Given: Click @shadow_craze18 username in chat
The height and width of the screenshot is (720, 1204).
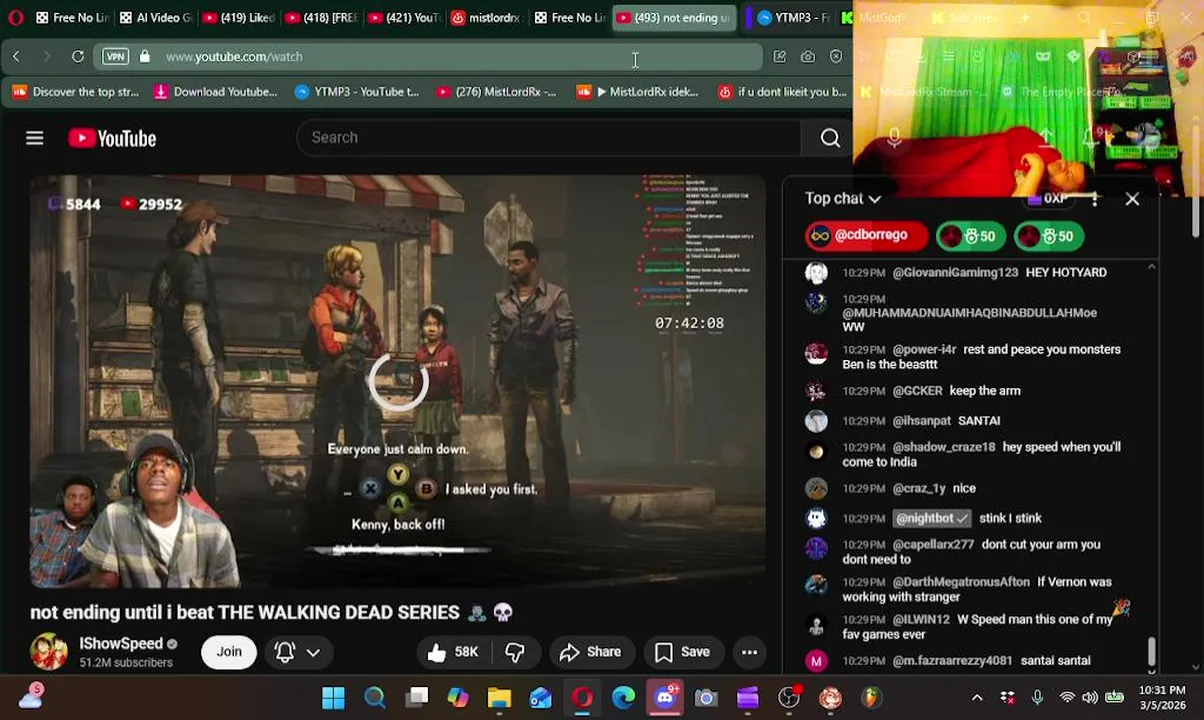Looking at the screenshot, I should pyautogui.click(x=944, y=447).
